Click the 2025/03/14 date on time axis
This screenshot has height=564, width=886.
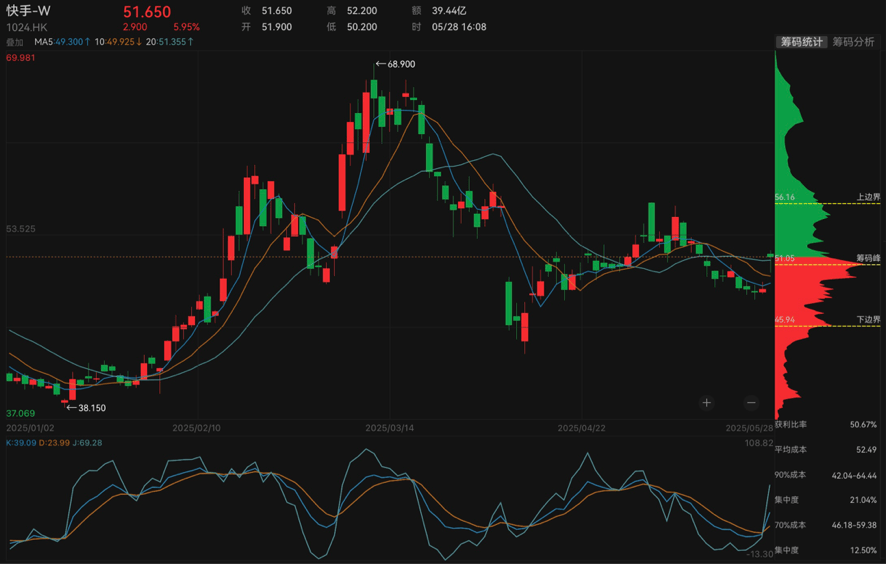pos(390,427)
